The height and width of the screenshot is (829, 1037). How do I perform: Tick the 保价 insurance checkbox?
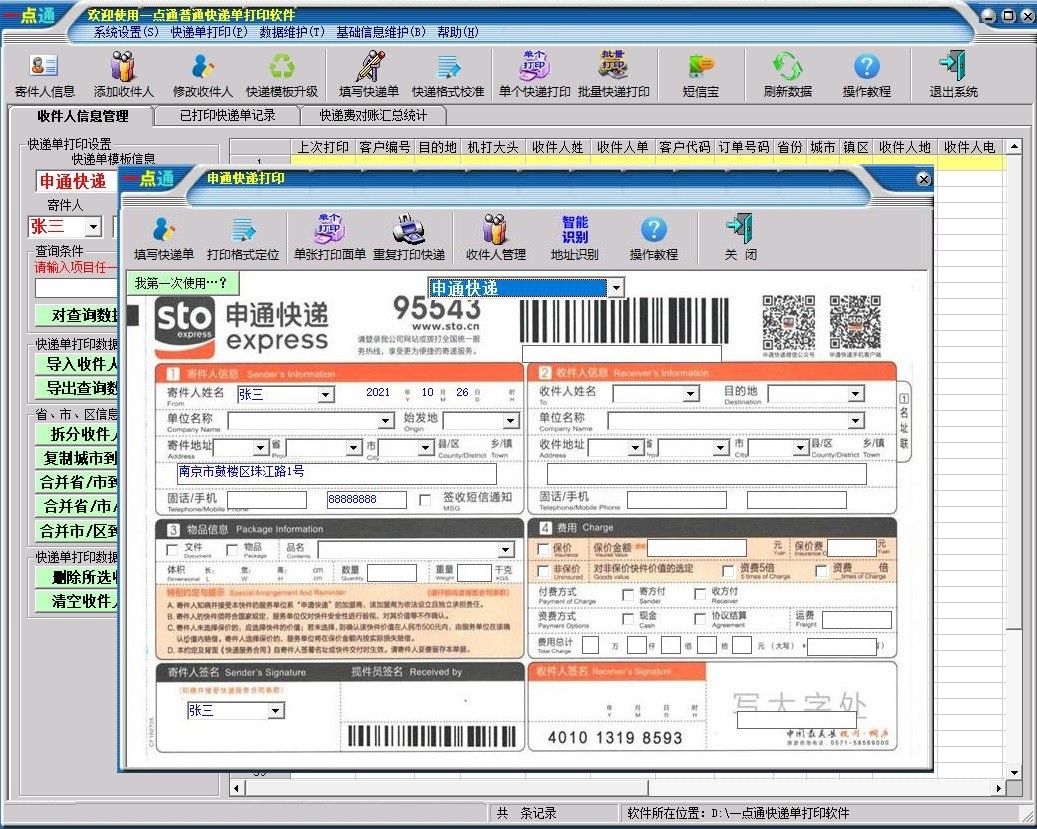pos(543,549)
